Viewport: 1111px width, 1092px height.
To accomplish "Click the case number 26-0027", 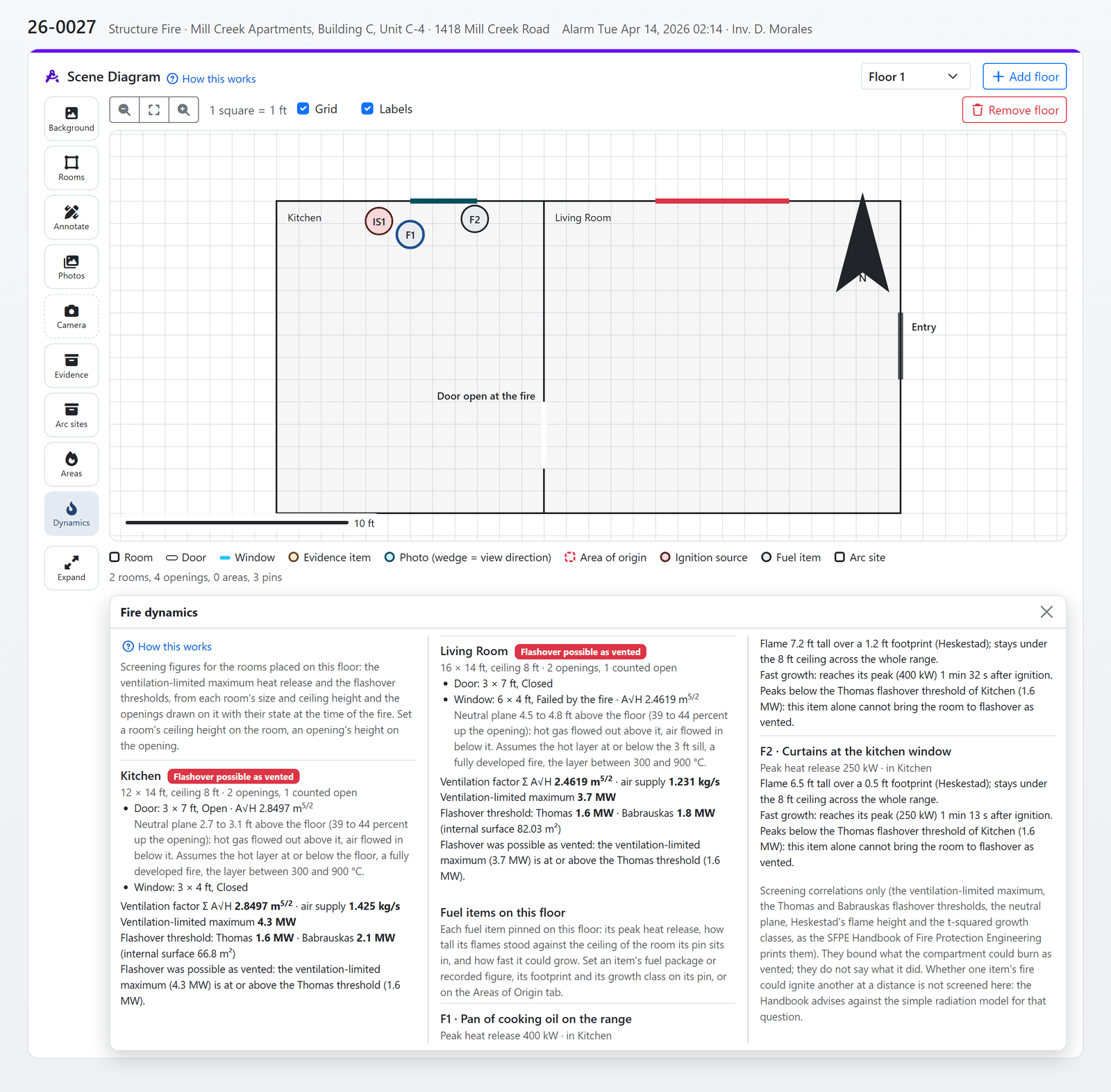I will [62, 27].
